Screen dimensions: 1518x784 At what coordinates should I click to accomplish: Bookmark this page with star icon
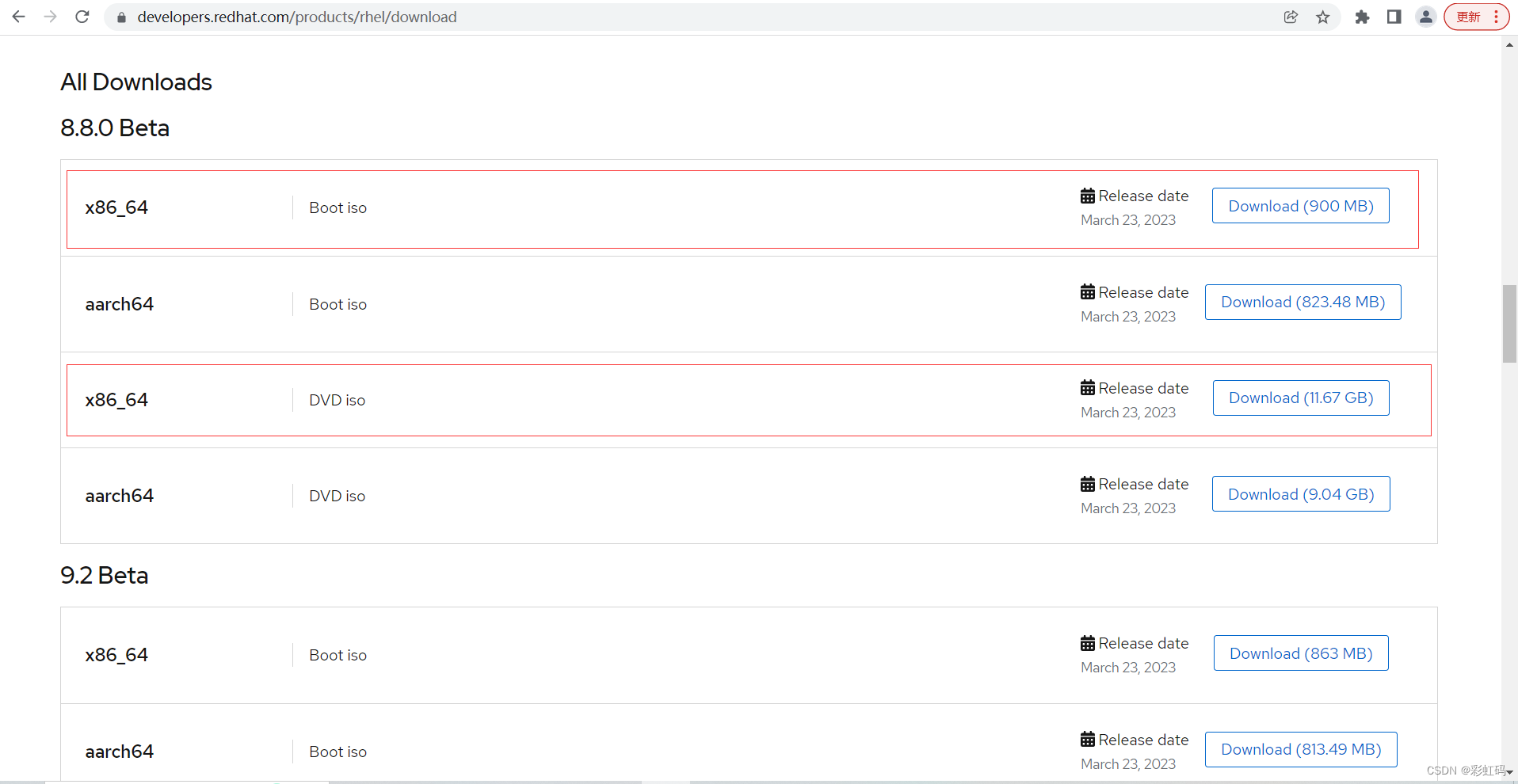[x=1323, y=17]
